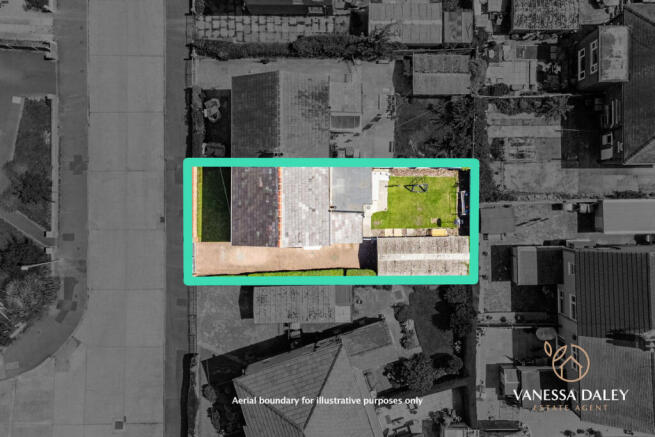Click the hedge row along the driveway
655x437 pixels.
pos(310,272)
